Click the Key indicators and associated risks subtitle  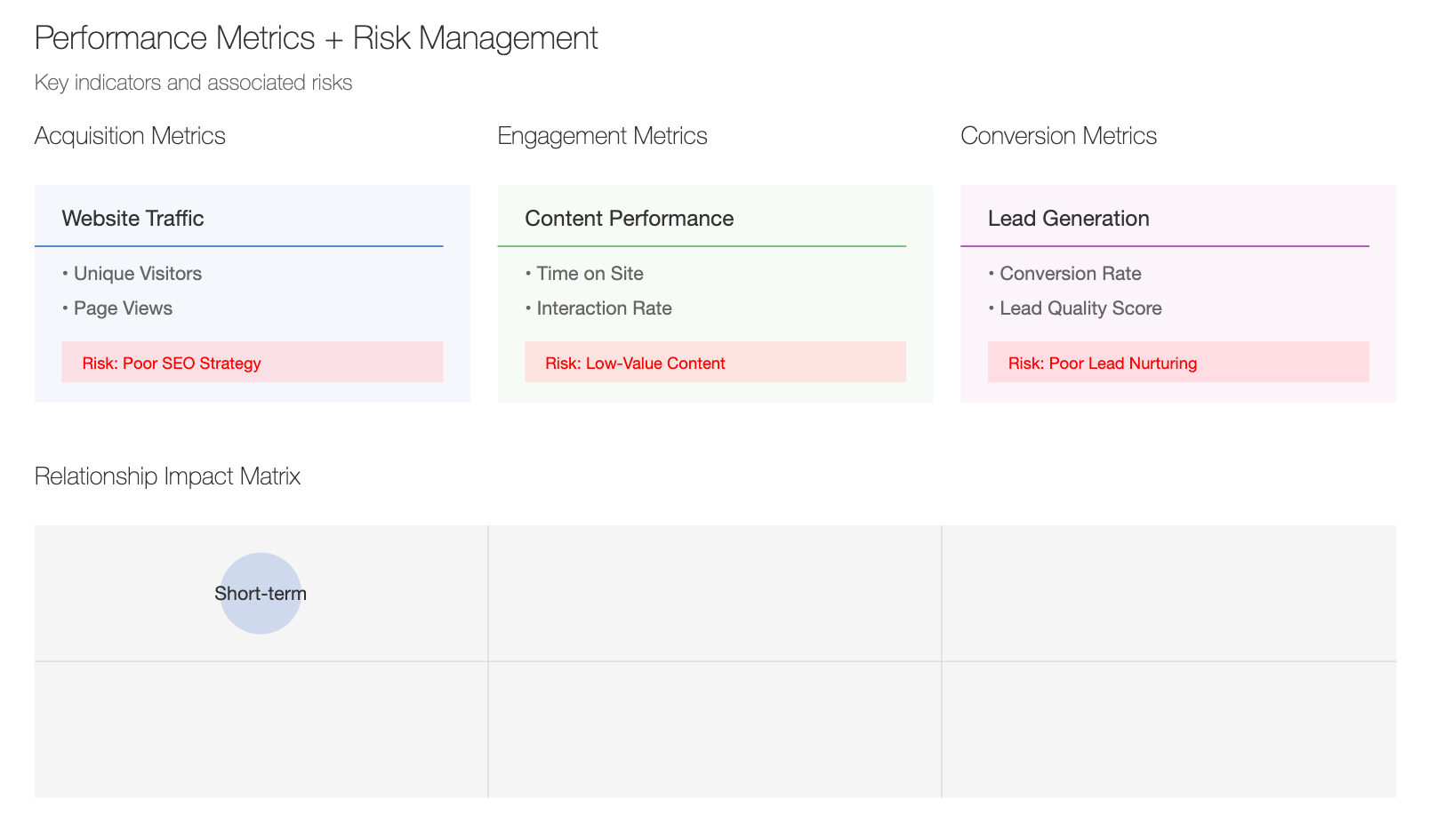coord(193,83)
